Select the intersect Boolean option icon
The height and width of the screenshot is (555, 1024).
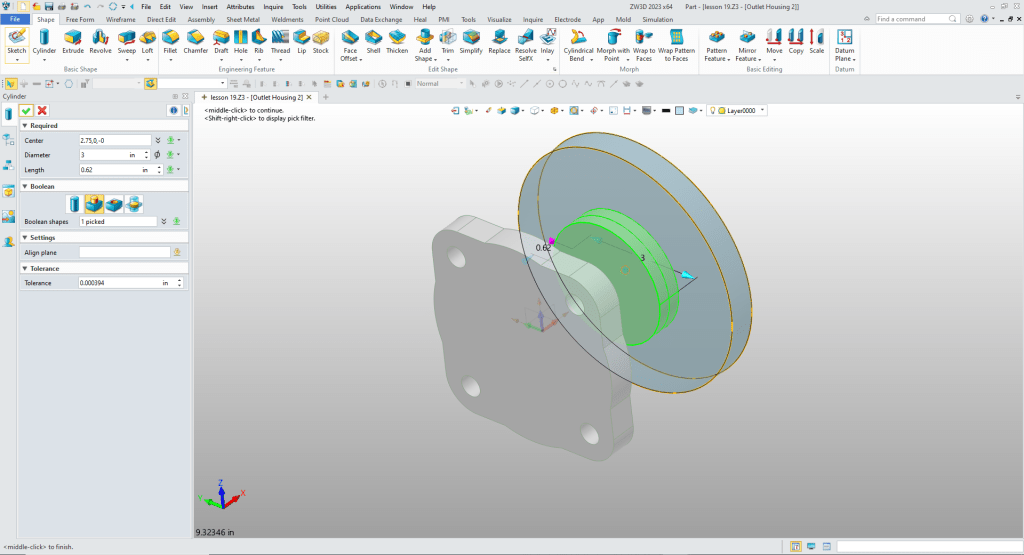[134, 204]
